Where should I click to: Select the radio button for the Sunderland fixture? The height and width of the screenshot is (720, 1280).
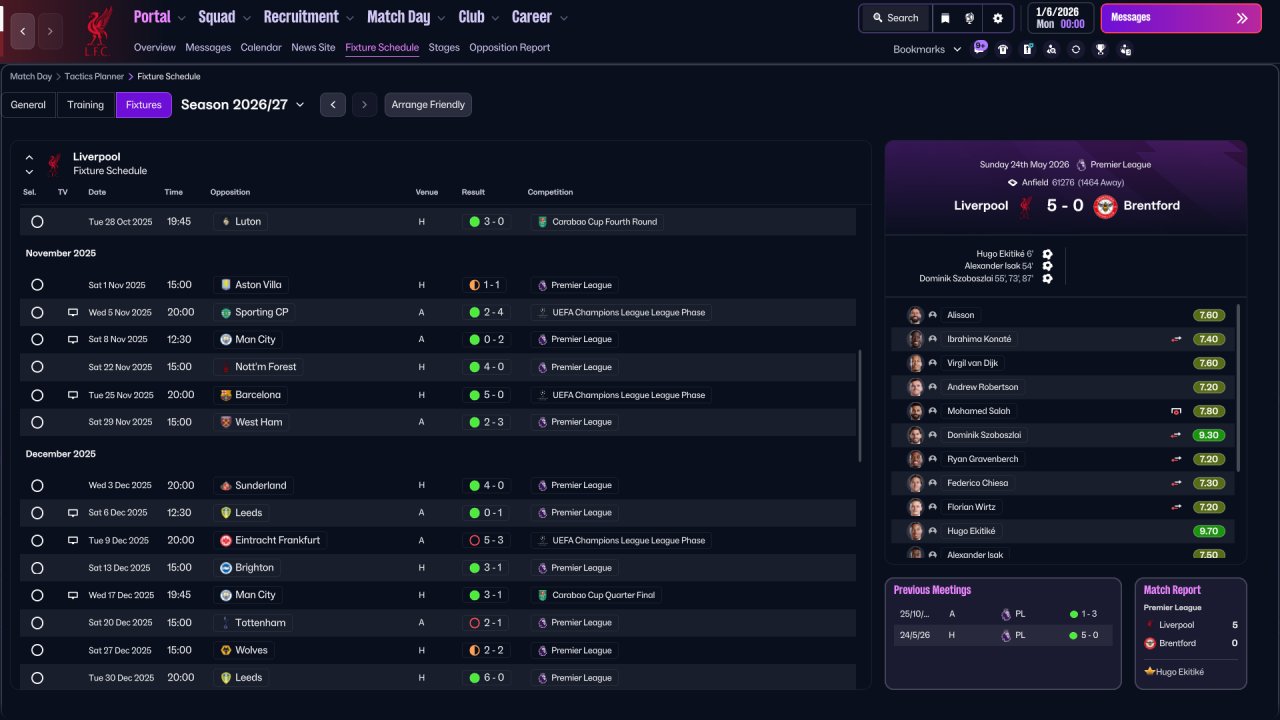click(x=37, y=486)
